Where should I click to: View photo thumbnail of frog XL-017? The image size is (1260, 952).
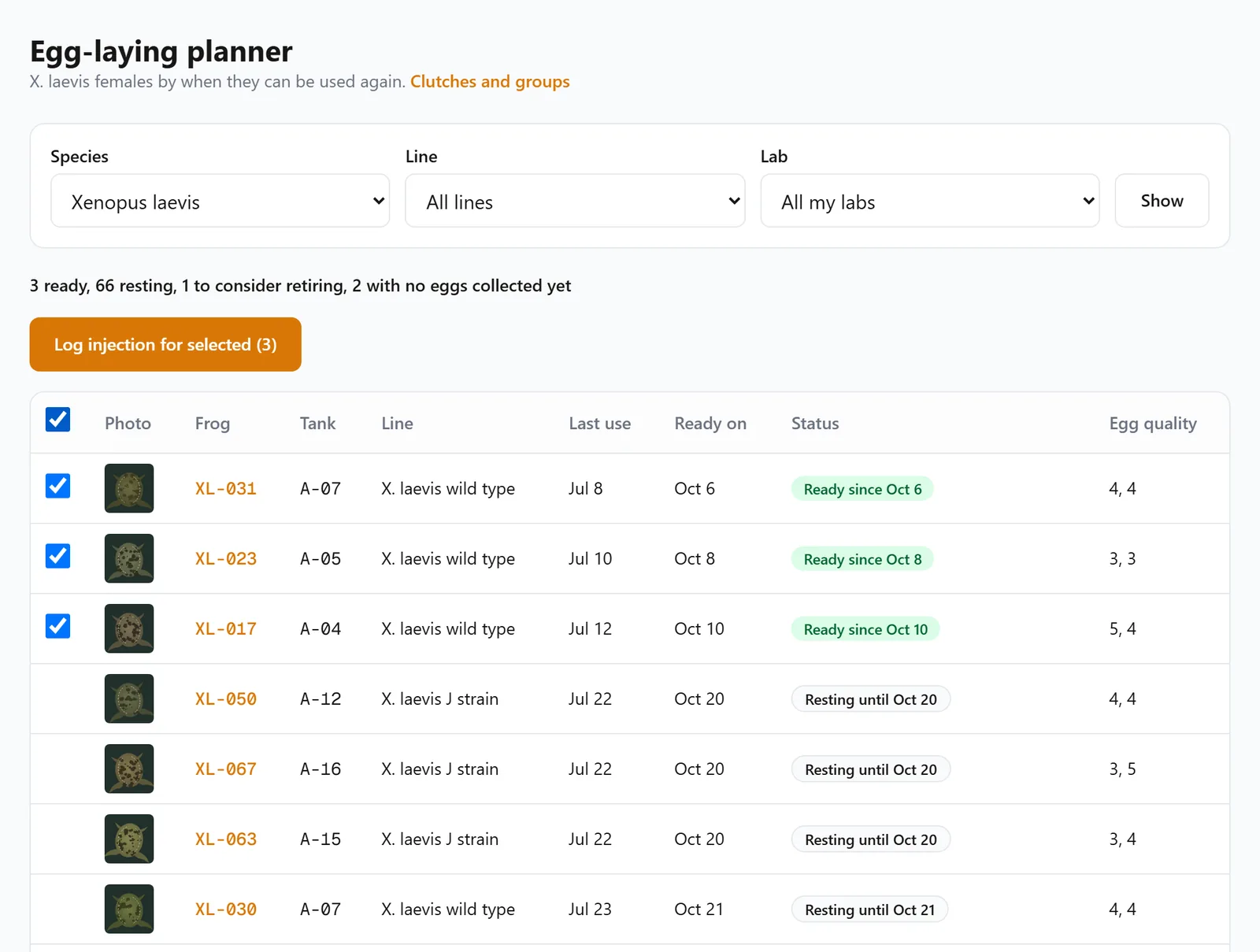click(x=129, y=628)
